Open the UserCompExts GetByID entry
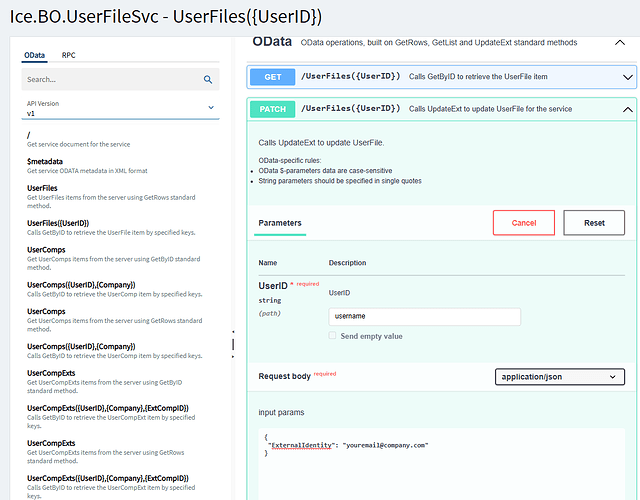 click(x=105, y=382)
